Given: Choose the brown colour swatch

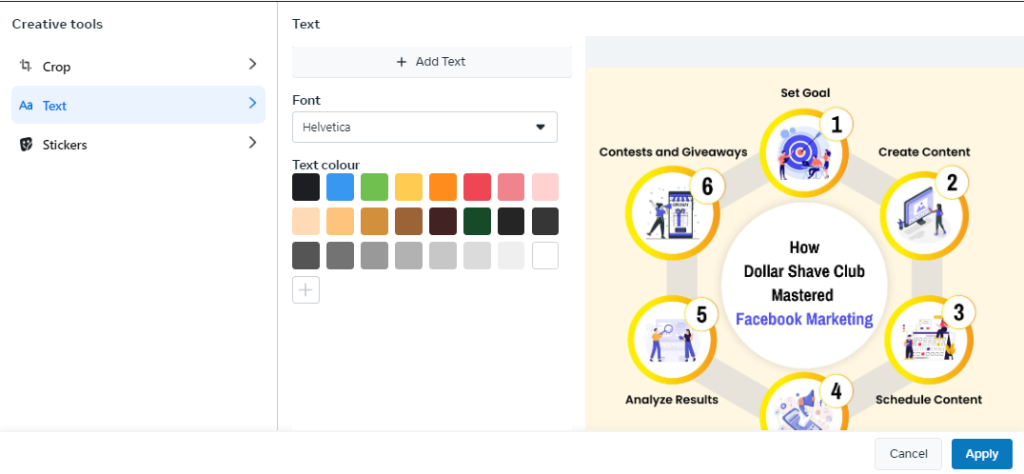Looking at the screenshot, I should (x=409, y=221).
